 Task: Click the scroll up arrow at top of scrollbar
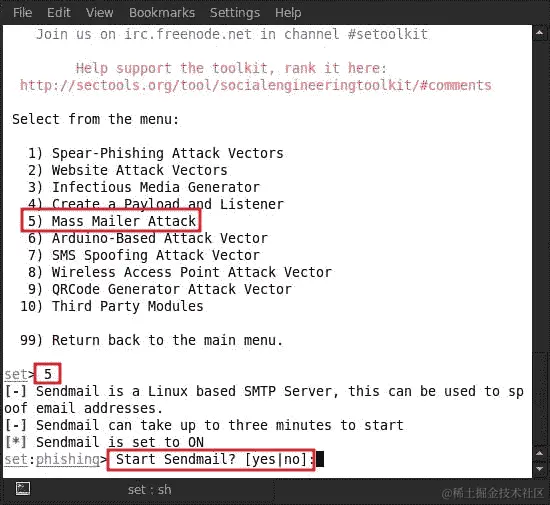(539, 33)
